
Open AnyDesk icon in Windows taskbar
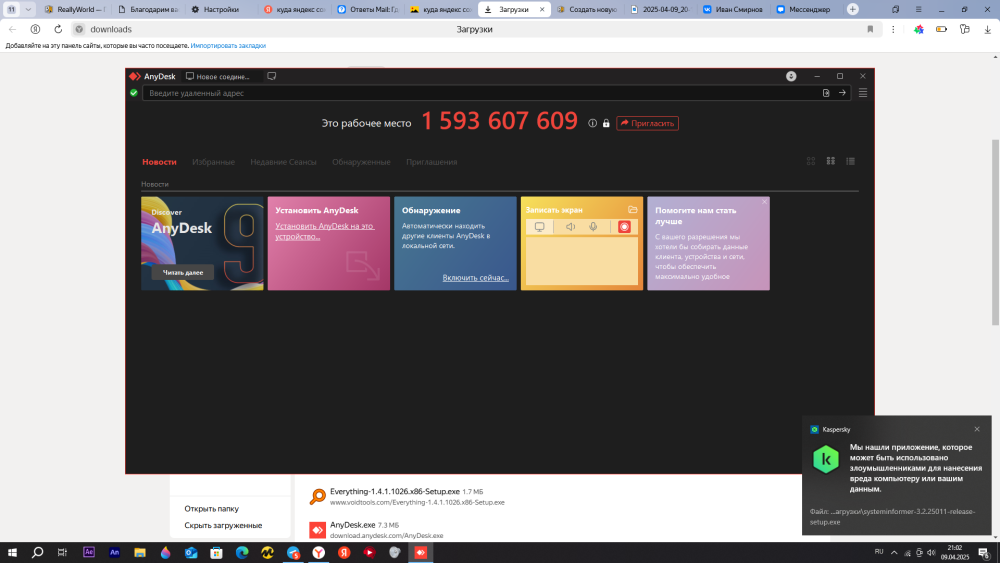point(420,552)
